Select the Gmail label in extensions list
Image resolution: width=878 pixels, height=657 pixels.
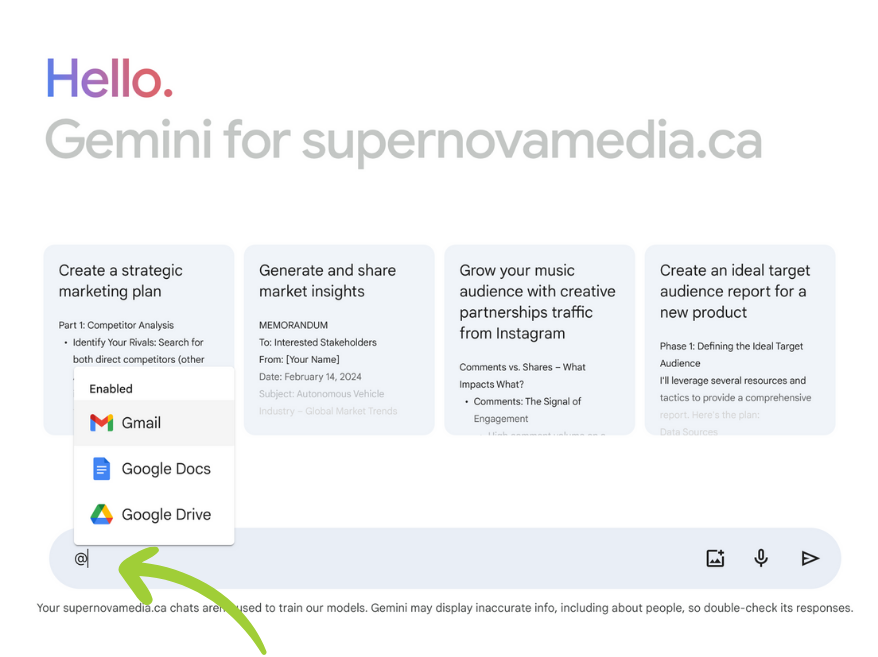(x=141, y=423)
